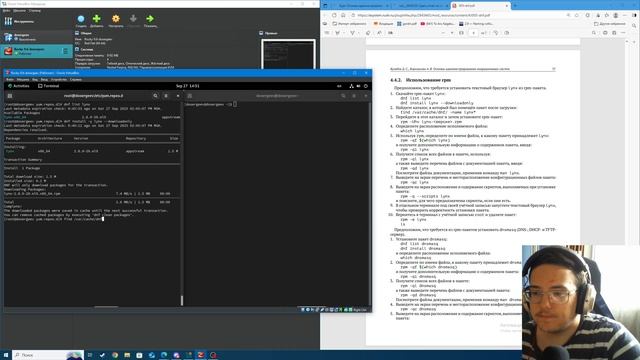This screenshot has width=640, height=360.
Task: Open the Machine menu in the VM window
Action: (23, 80)
